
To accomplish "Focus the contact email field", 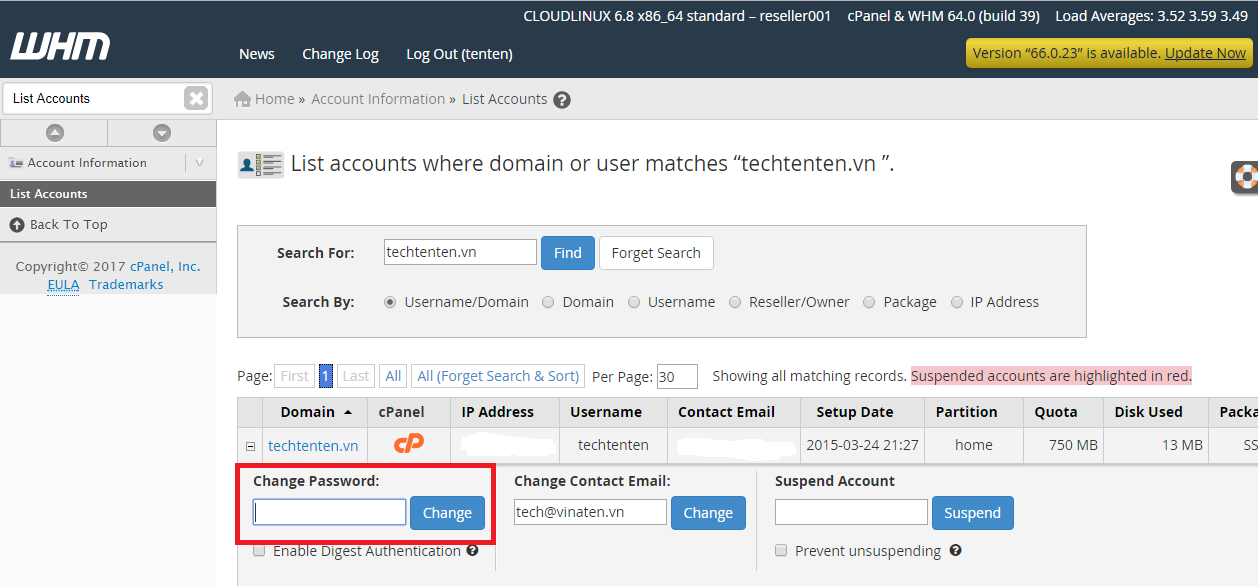I will [591, 512].
